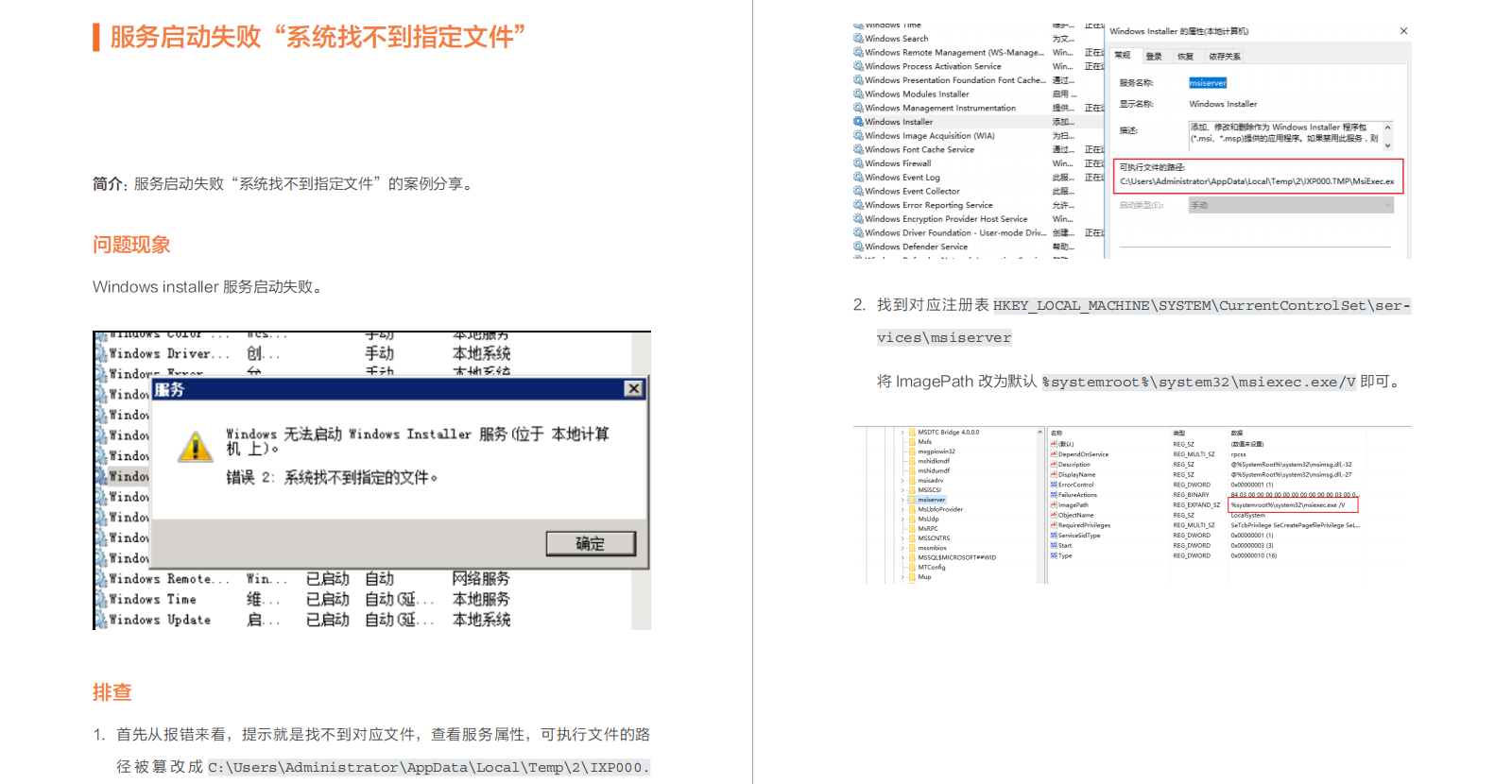Select the highlighted Windows Installer service icon
The image size is (1512, 784).
point(858,122)
